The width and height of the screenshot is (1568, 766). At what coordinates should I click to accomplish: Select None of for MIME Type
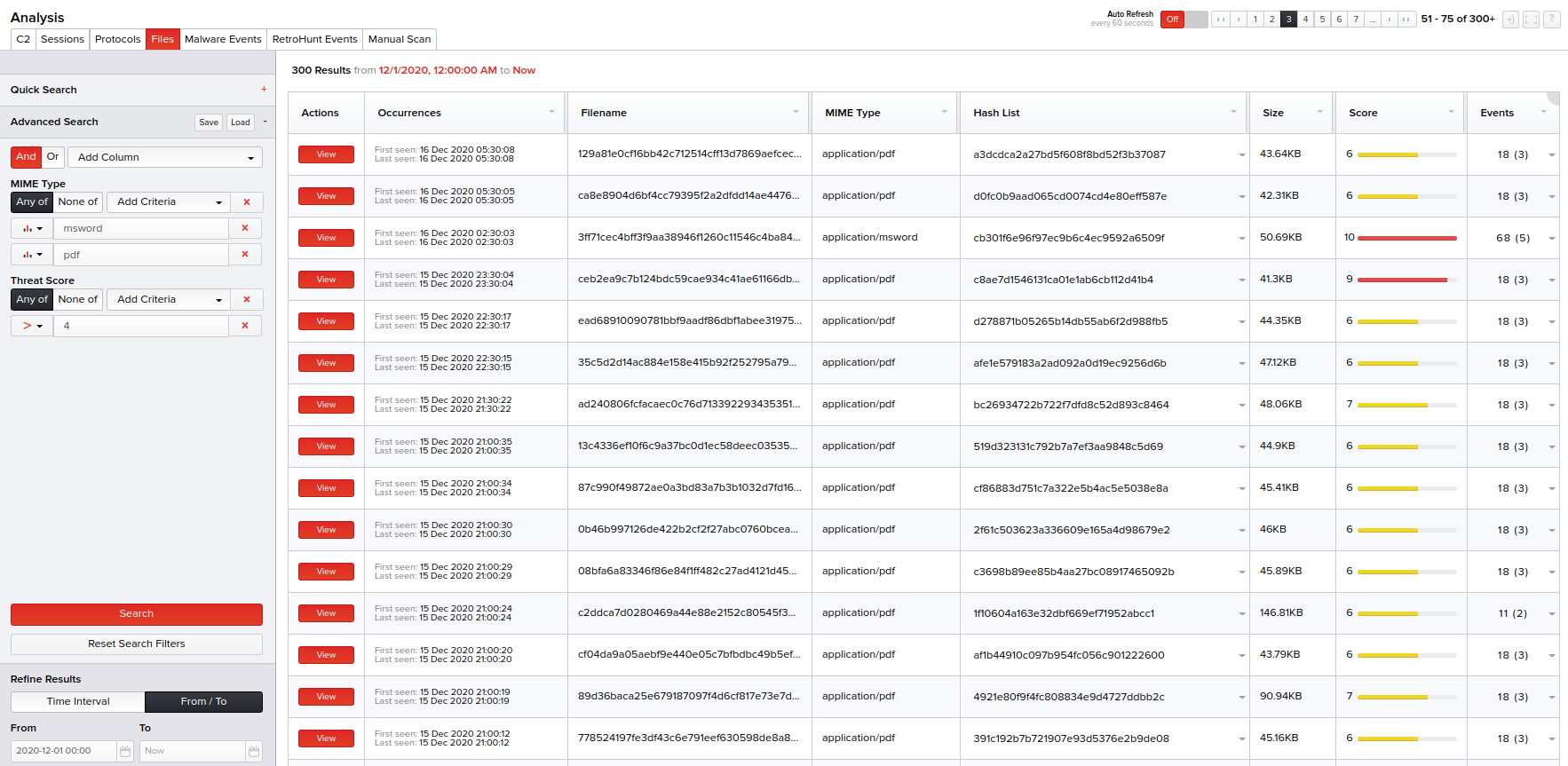click(78, 201)
